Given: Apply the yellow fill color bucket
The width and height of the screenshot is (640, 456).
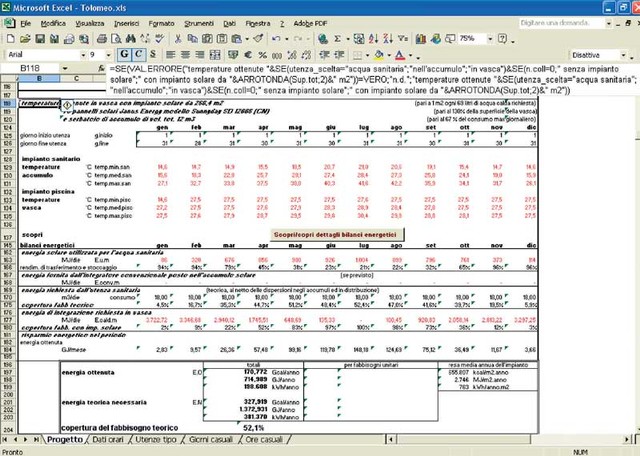Looking at the screenshot, I should (378, 55).
